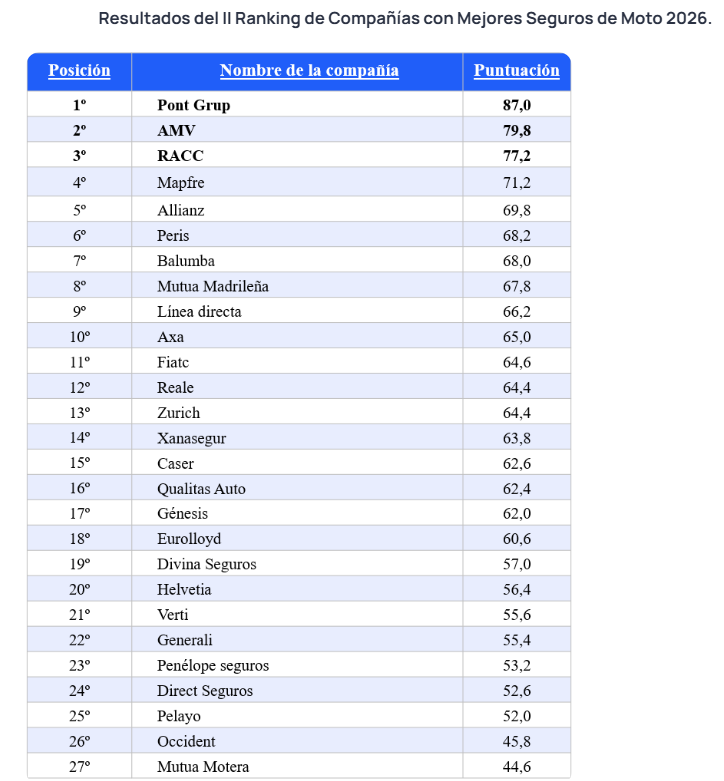724x781 pixels.
Task: Click the 87,0 score for Pont Grup
Action: [517, 105]
